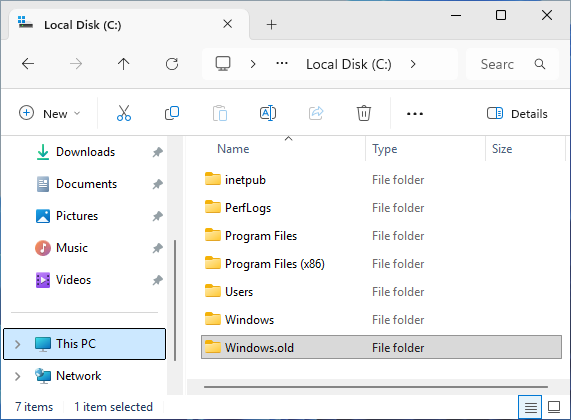This screenshot has height=420, width=571.
Task: Go up one folder level arrow
Action: (x=124, y=64)
